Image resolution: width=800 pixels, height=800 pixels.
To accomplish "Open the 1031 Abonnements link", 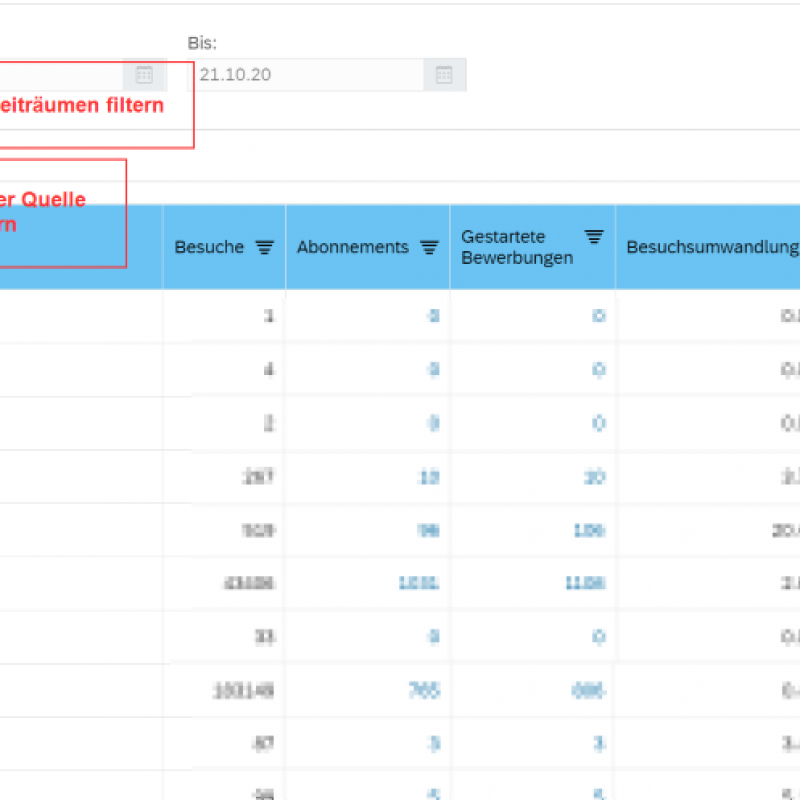I will [x=419, y=583].
